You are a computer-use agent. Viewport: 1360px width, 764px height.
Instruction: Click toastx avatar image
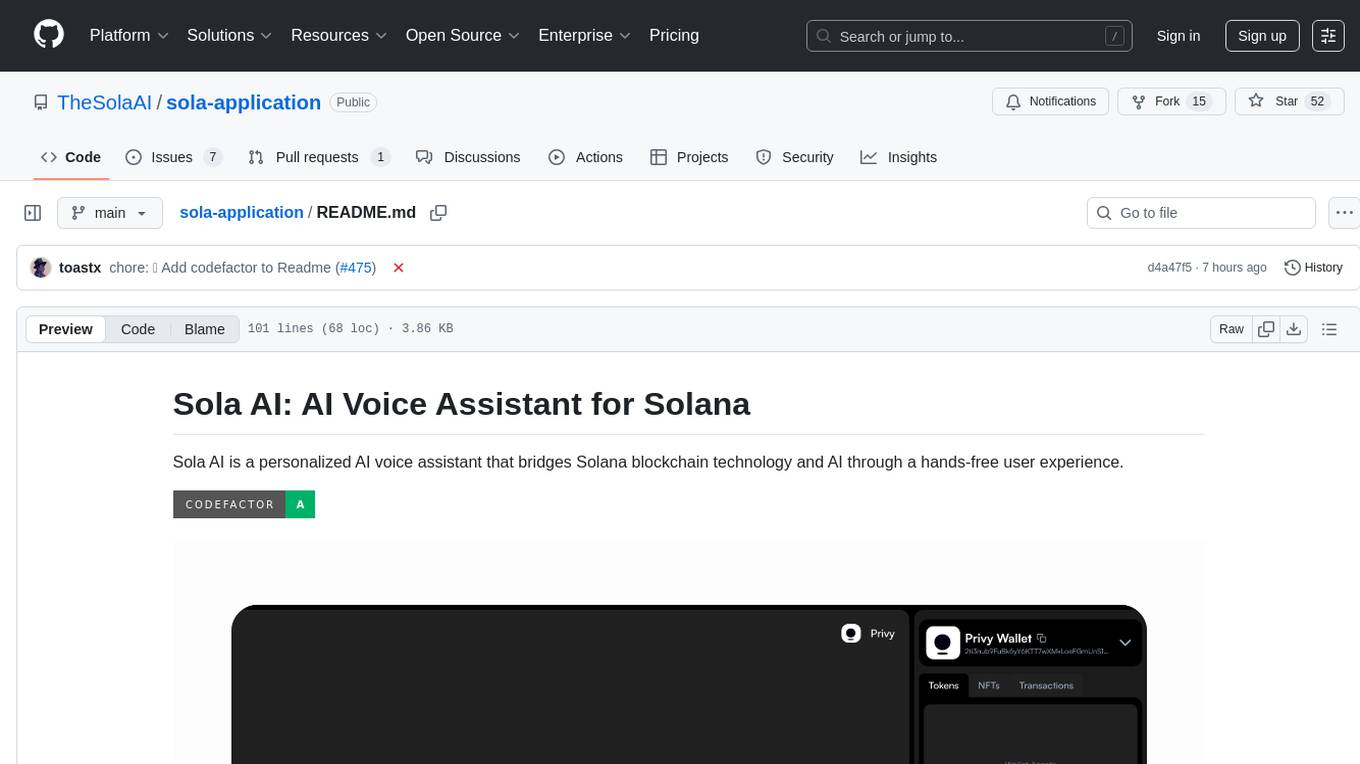41,267
